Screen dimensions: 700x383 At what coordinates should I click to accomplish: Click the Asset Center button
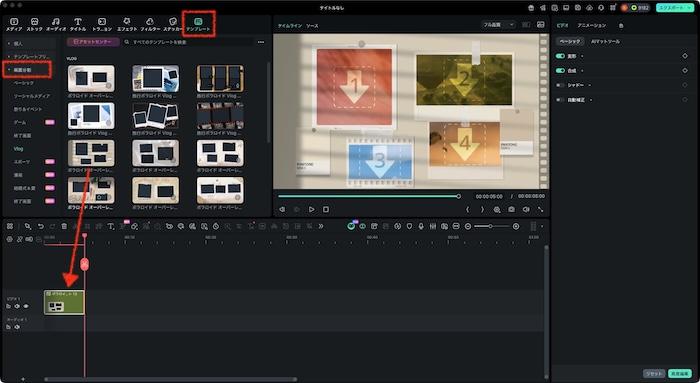pos(93,42)
